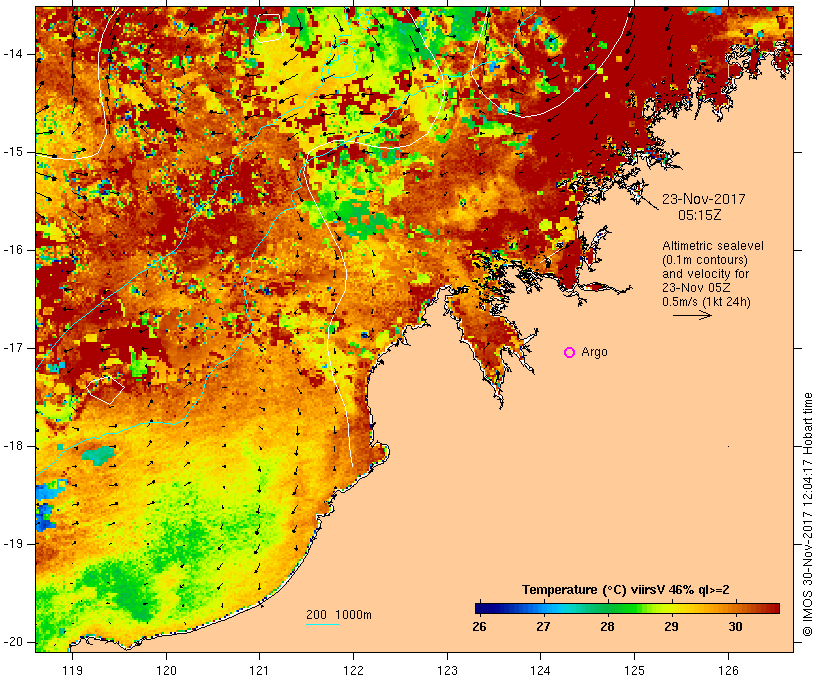Click the '-14' latitude axis label

click(x=13, y=54)
